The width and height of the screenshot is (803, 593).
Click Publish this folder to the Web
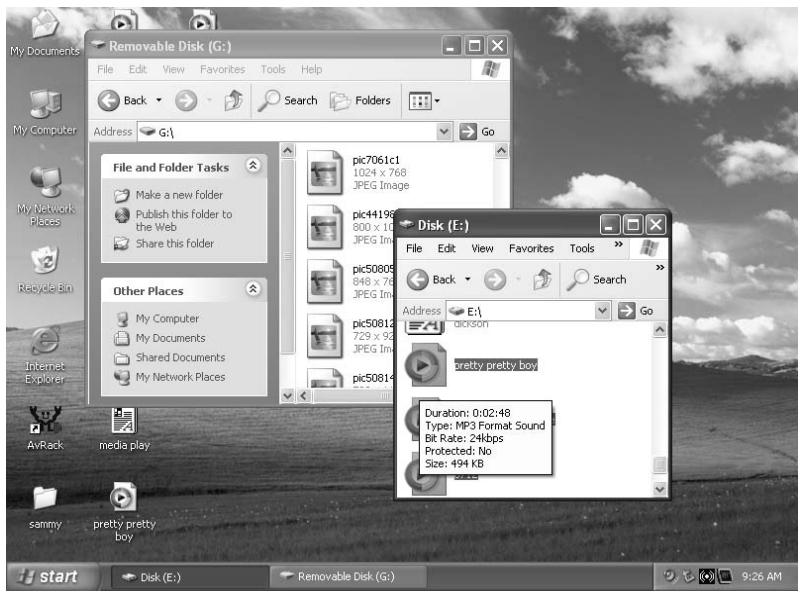click(x=174, y=220)
